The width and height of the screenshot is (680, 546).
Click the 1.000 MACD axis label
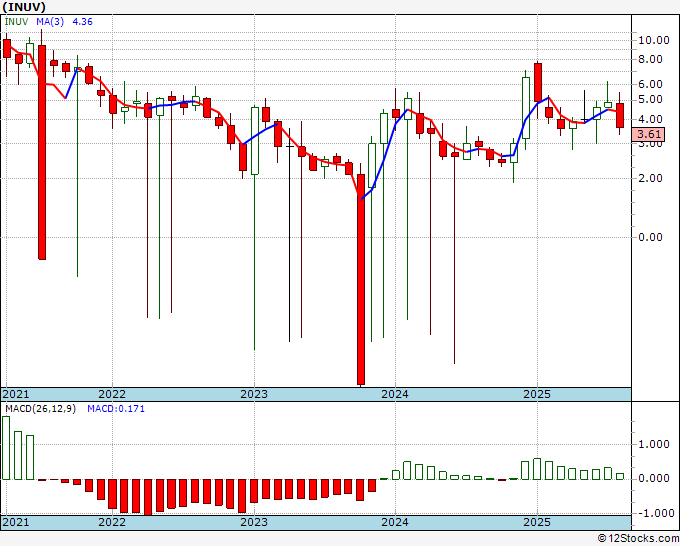(x=654, y=444)
